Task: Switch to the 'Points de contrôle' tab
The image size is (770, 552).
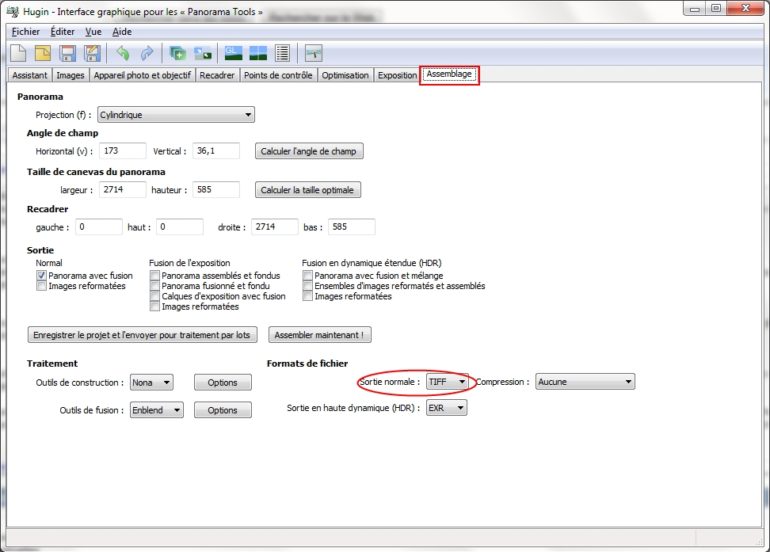Action: [279, 75]
